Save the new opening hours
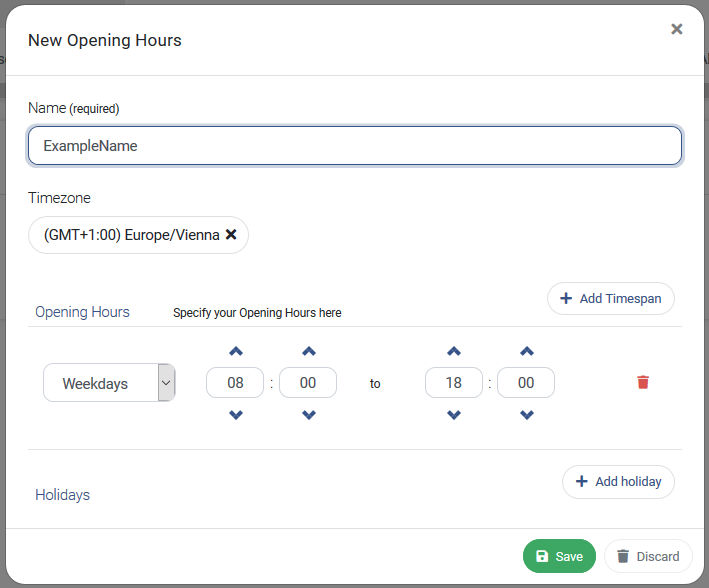 pos(559,556)
